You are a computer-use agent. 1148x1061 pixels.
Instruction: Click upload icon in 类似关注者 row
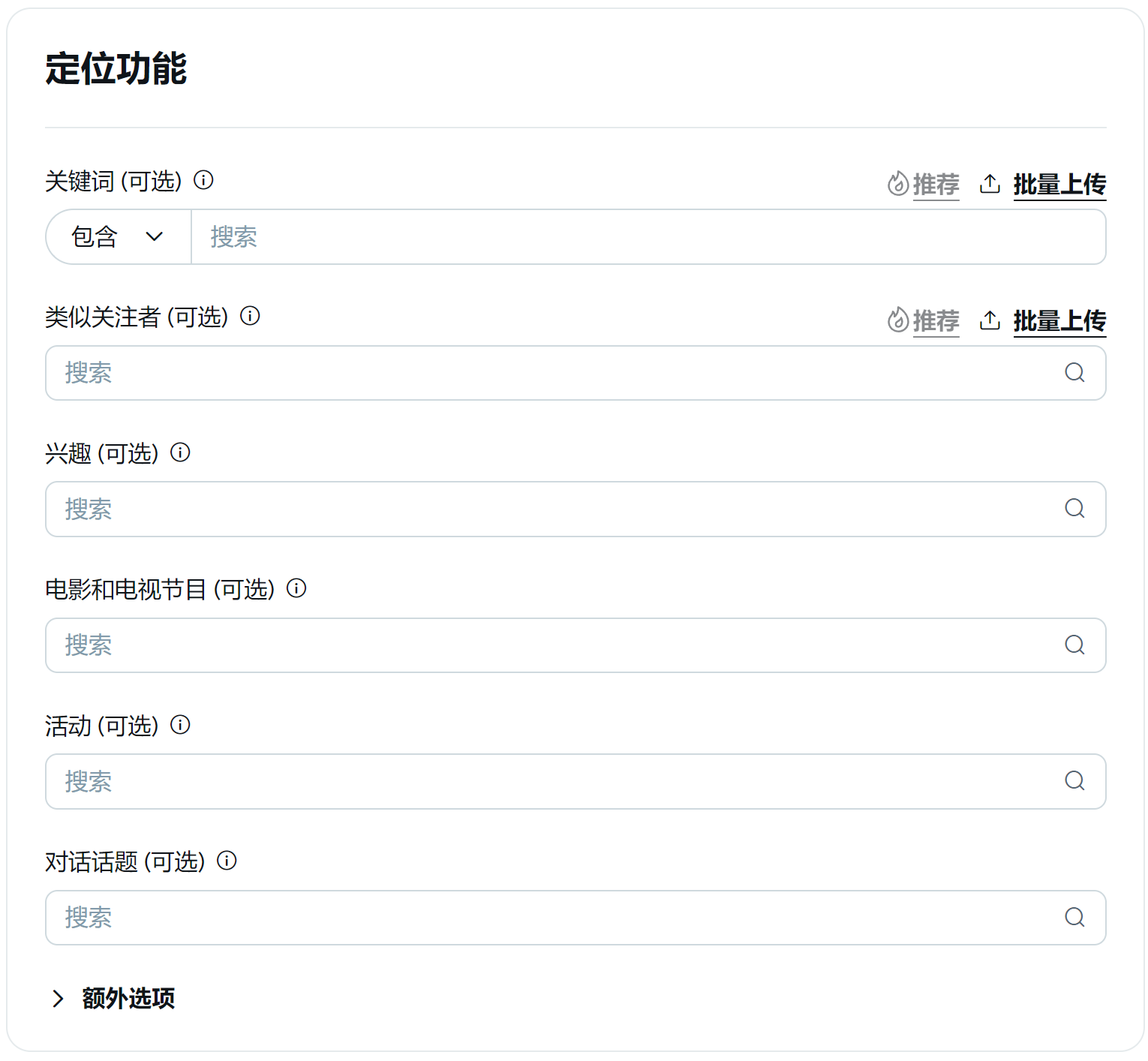[x=990, y=320]
